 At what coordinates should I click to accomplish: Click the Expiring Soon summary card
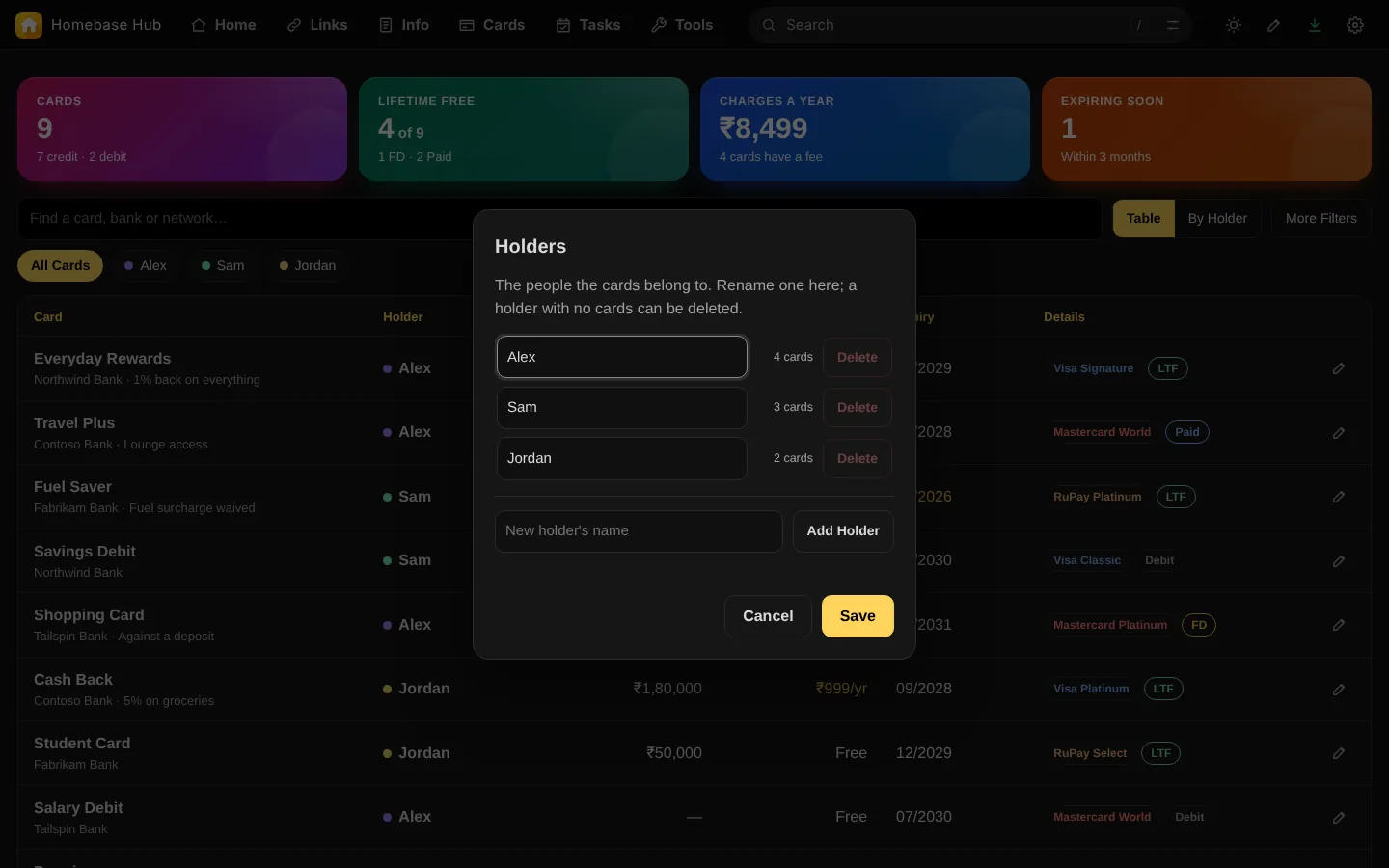coord(1207,129)
